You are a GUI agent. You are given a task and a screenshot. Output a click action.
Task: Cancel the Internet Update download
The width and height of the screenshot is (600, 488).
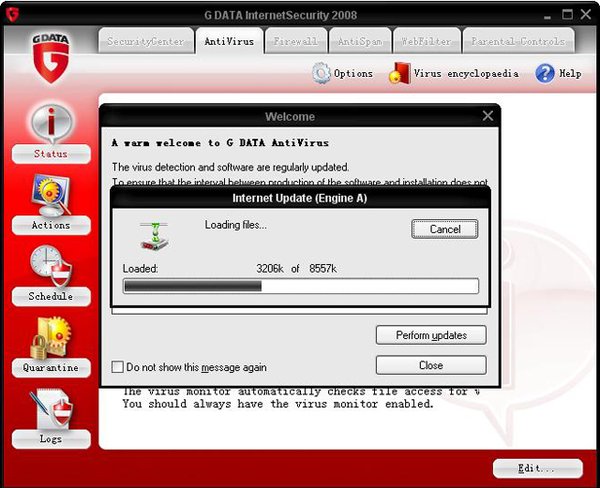click(444, 229)
